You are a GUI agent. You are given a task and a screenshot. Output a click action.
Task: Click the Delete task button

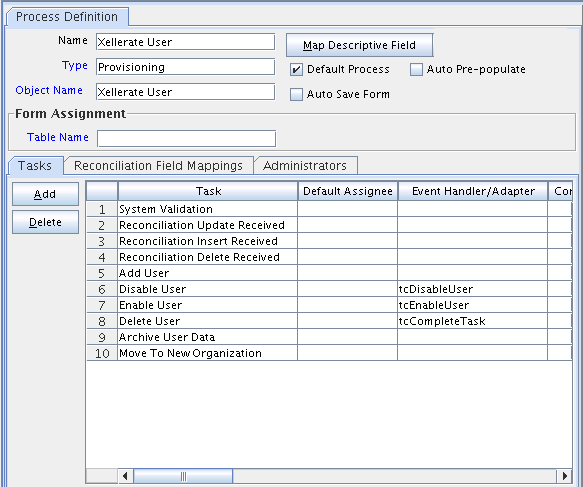45,222
